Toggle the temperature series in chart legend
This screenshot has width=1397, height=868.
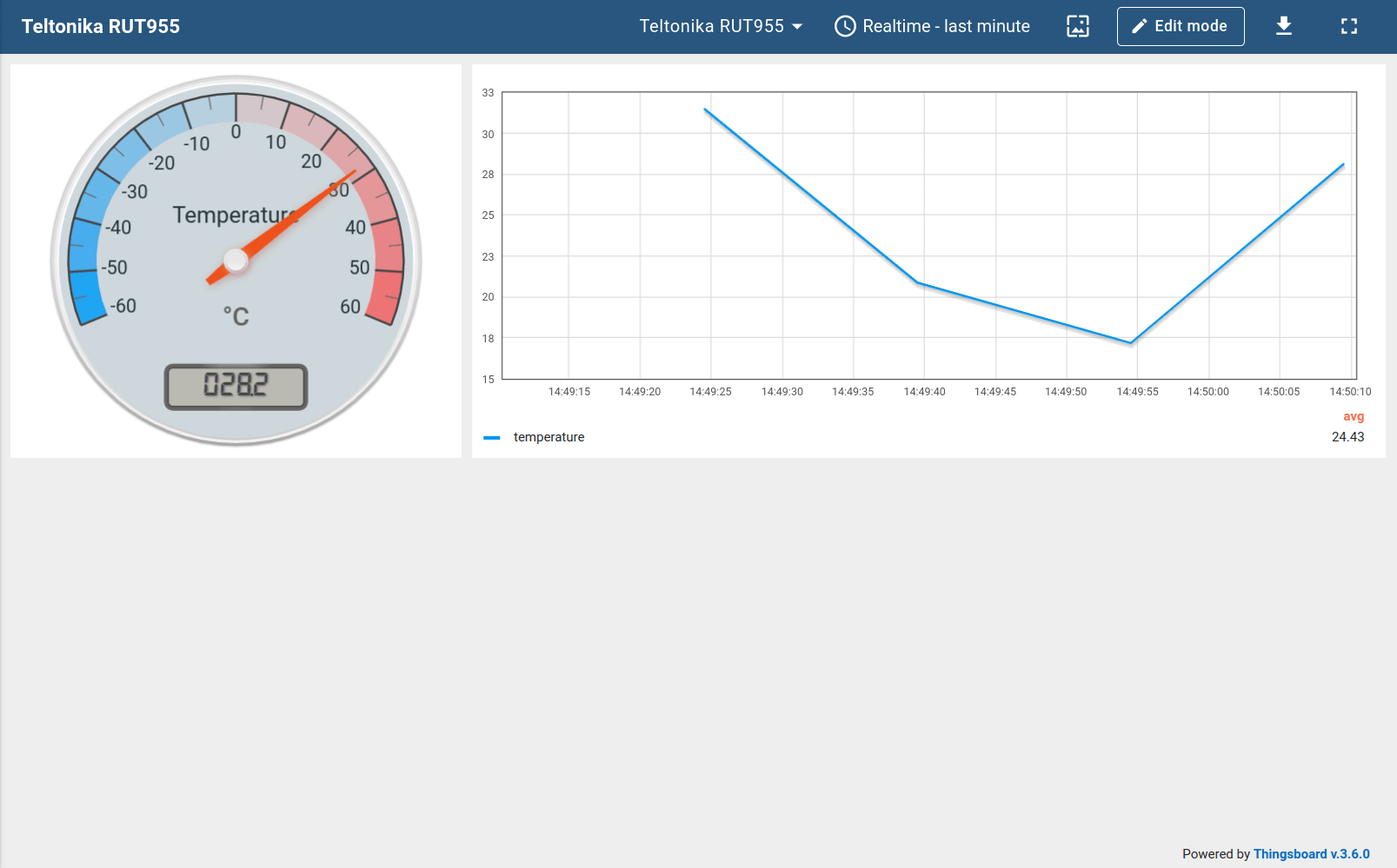click(x=549, y=437)
